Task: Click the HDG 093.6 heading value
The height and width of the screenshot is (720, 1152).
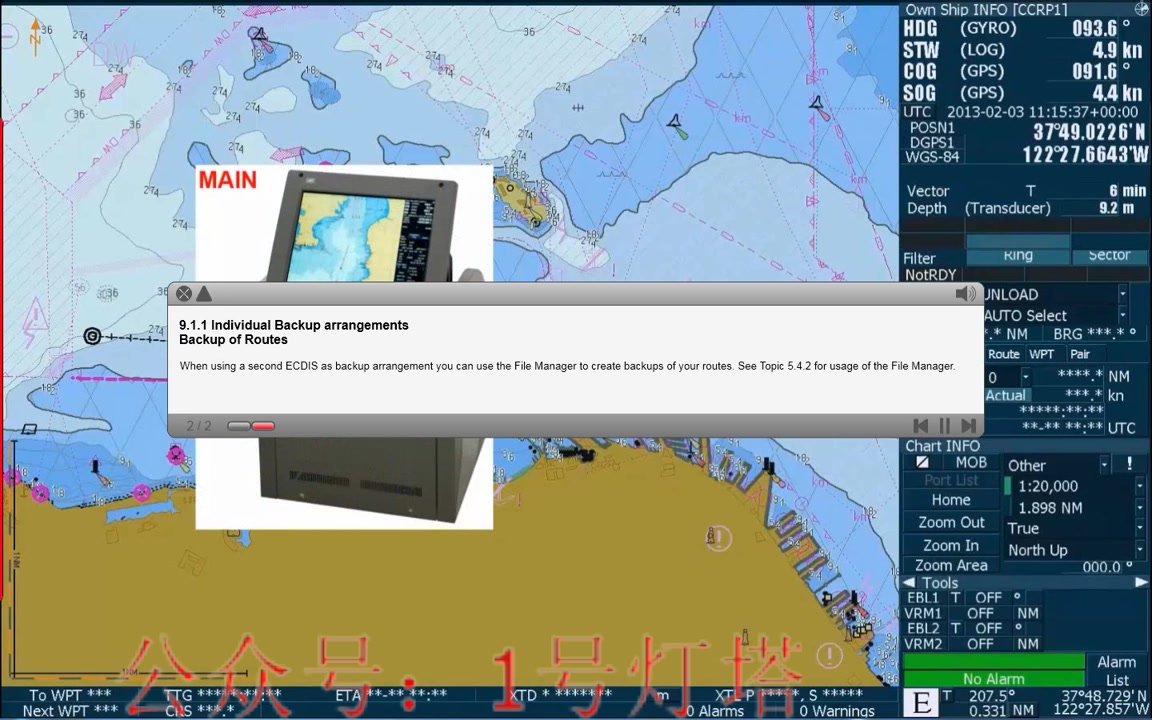Action: click(1095, 29)
